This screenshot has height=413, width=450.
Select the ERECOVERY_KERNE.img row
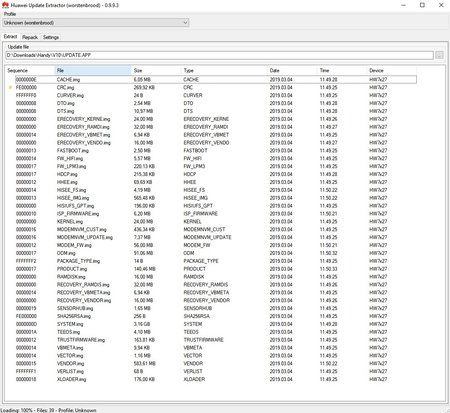pyautogui.click(x=216, y=119)
